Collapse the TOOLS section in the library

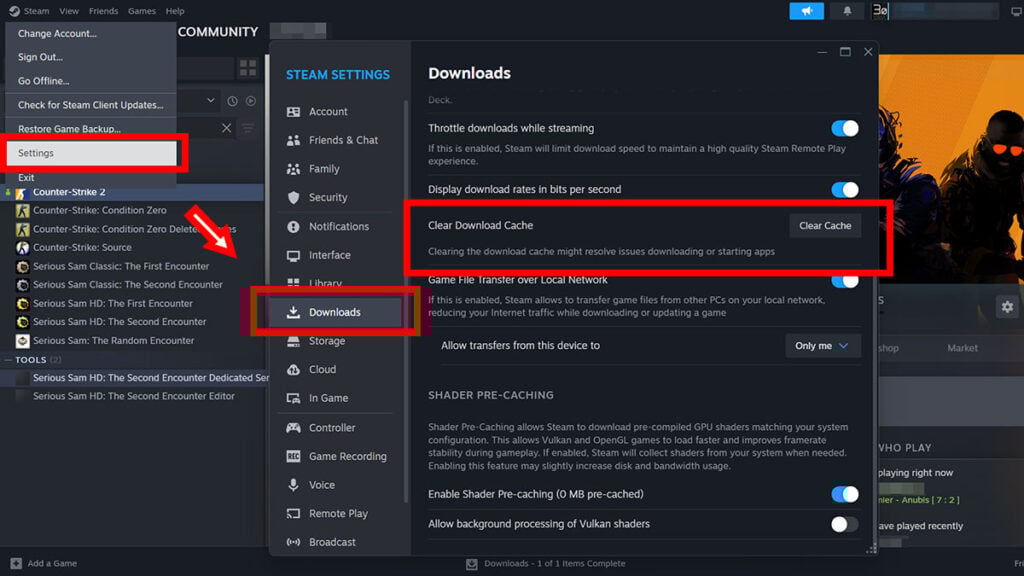[8, 360]
